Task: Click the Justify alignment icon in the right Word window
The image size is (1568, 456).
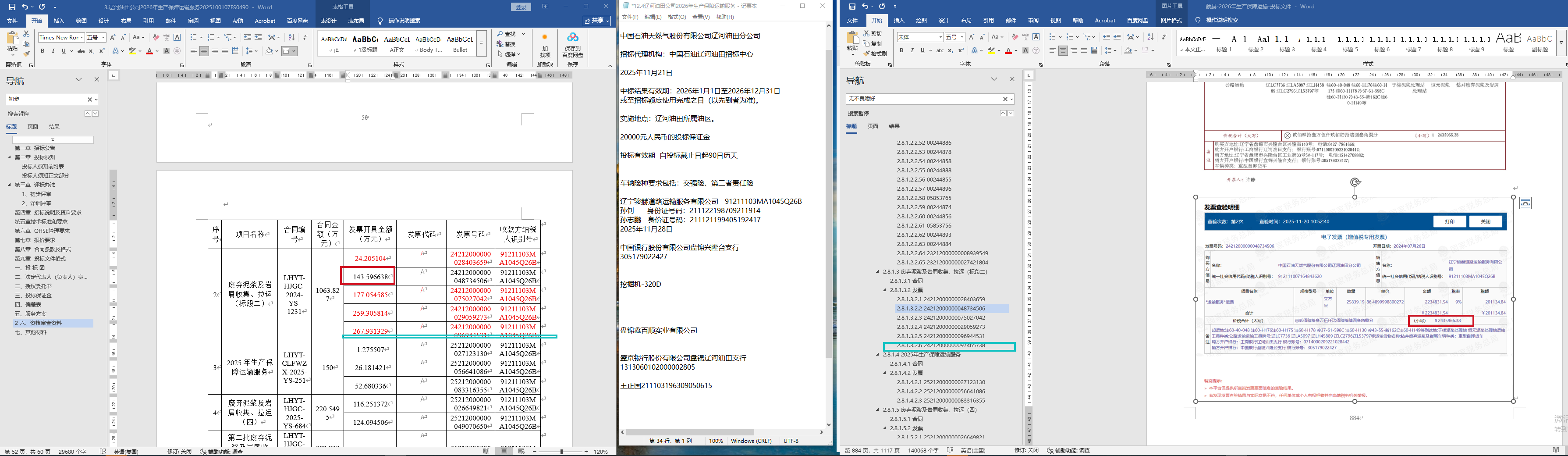Action: click(x=1084, y=50)
